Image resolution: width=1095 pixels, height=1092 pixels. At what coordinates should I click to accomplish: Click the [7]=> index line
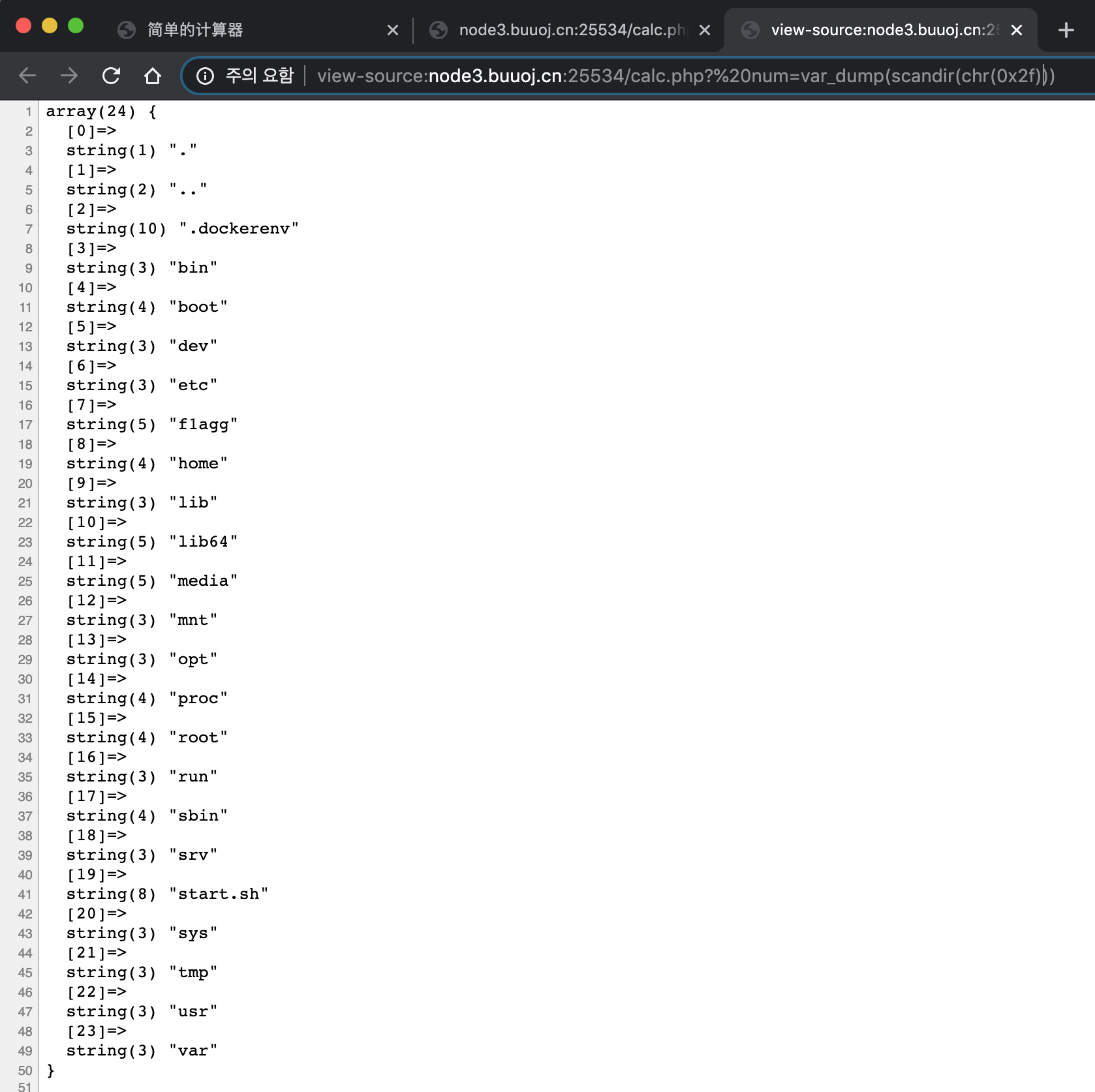(x=91, y=405)
